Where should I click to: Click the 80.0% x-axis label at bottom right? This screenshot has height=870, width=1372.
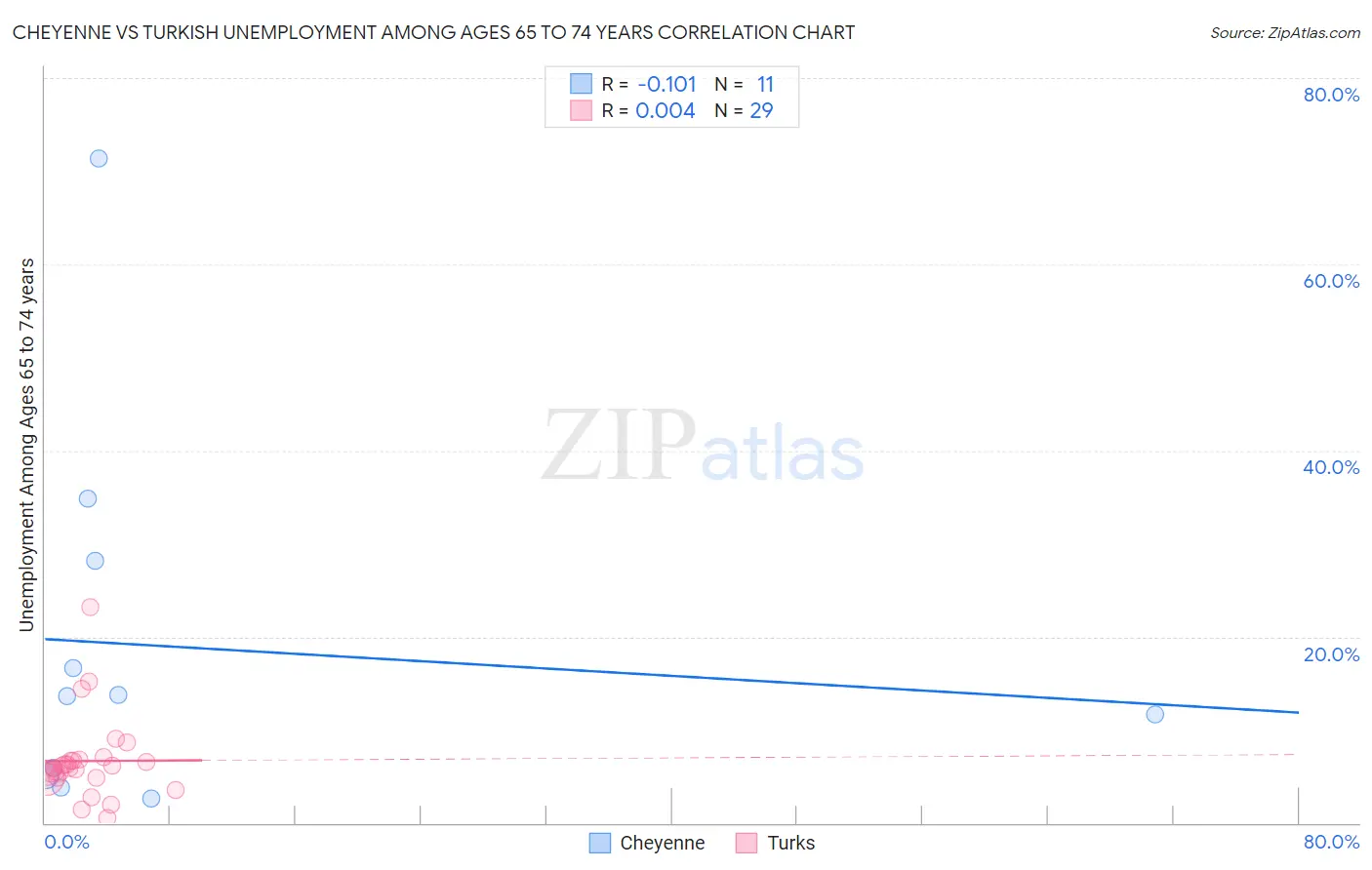pyautogui.click(x=1331, y=842)
